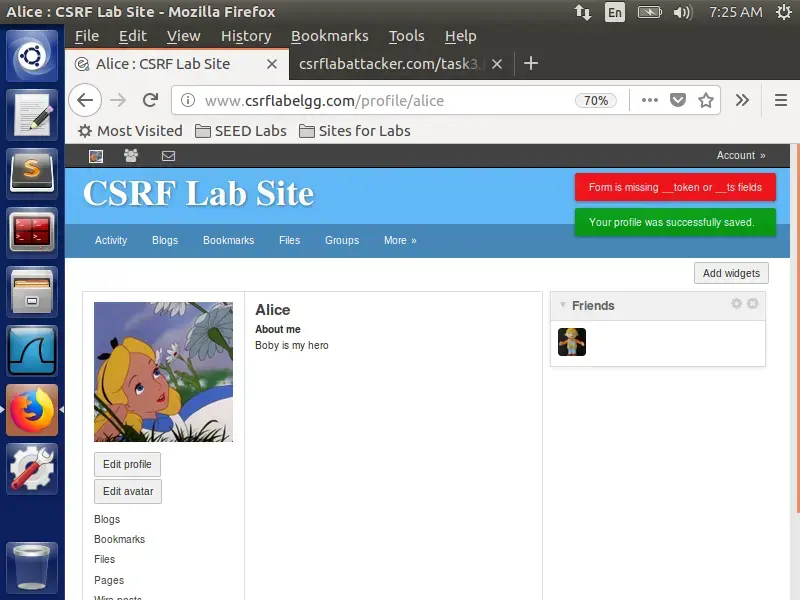Viewport: 800px width, 600px height.
Task: Launch Sublime Text from the dock
Action: pos(32,173)
